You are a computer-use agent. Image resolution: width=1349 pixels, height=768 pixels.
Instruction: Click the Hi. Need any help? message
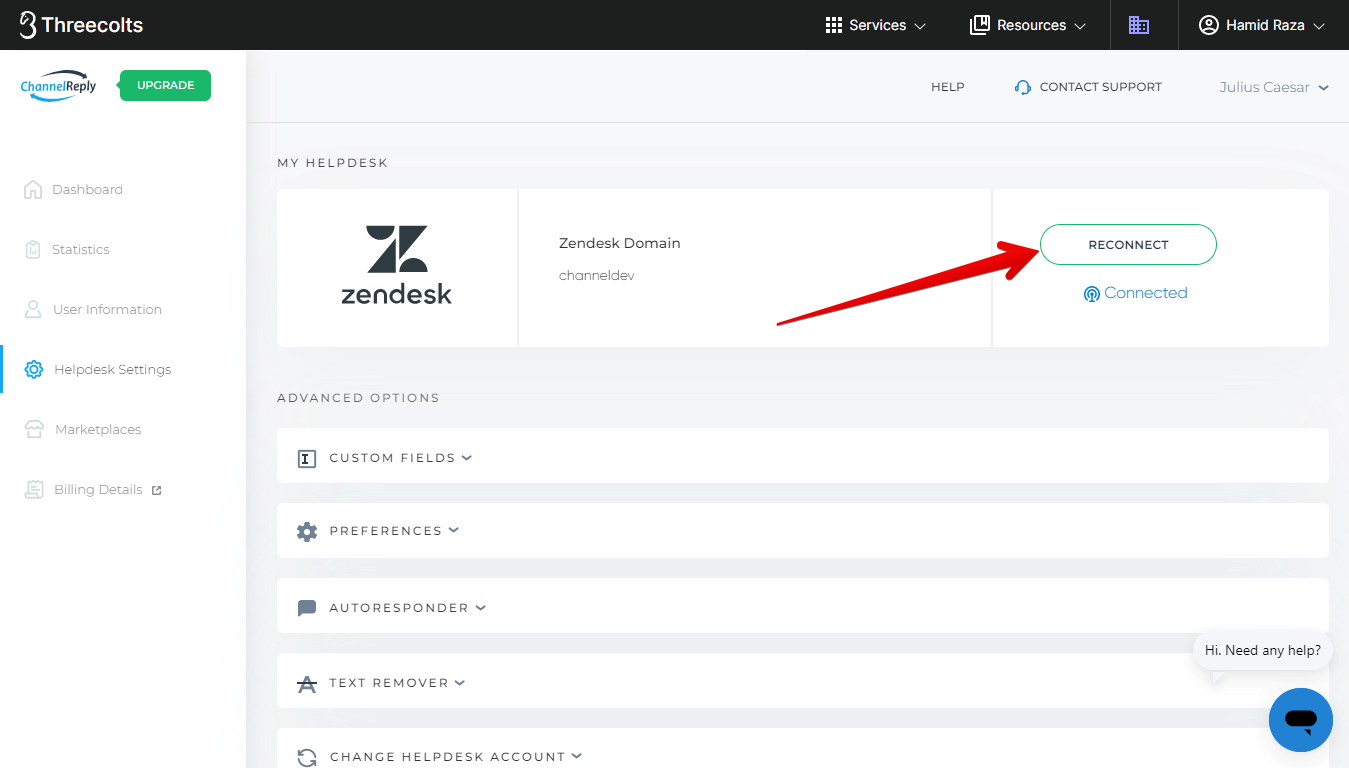(1263, 650)
